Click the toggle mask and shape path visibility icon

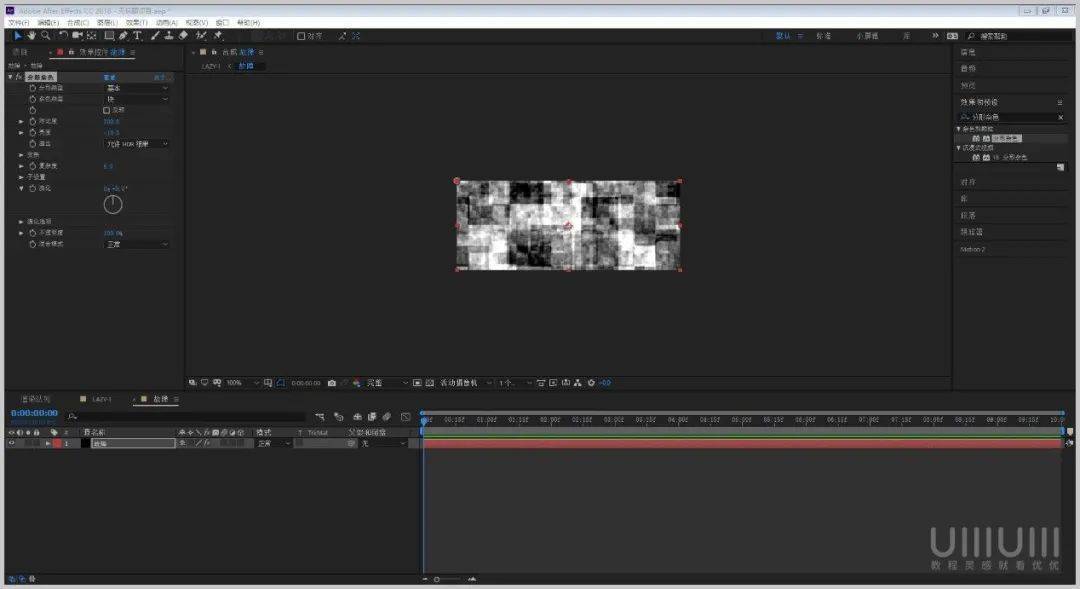click(x=280, y=383)
